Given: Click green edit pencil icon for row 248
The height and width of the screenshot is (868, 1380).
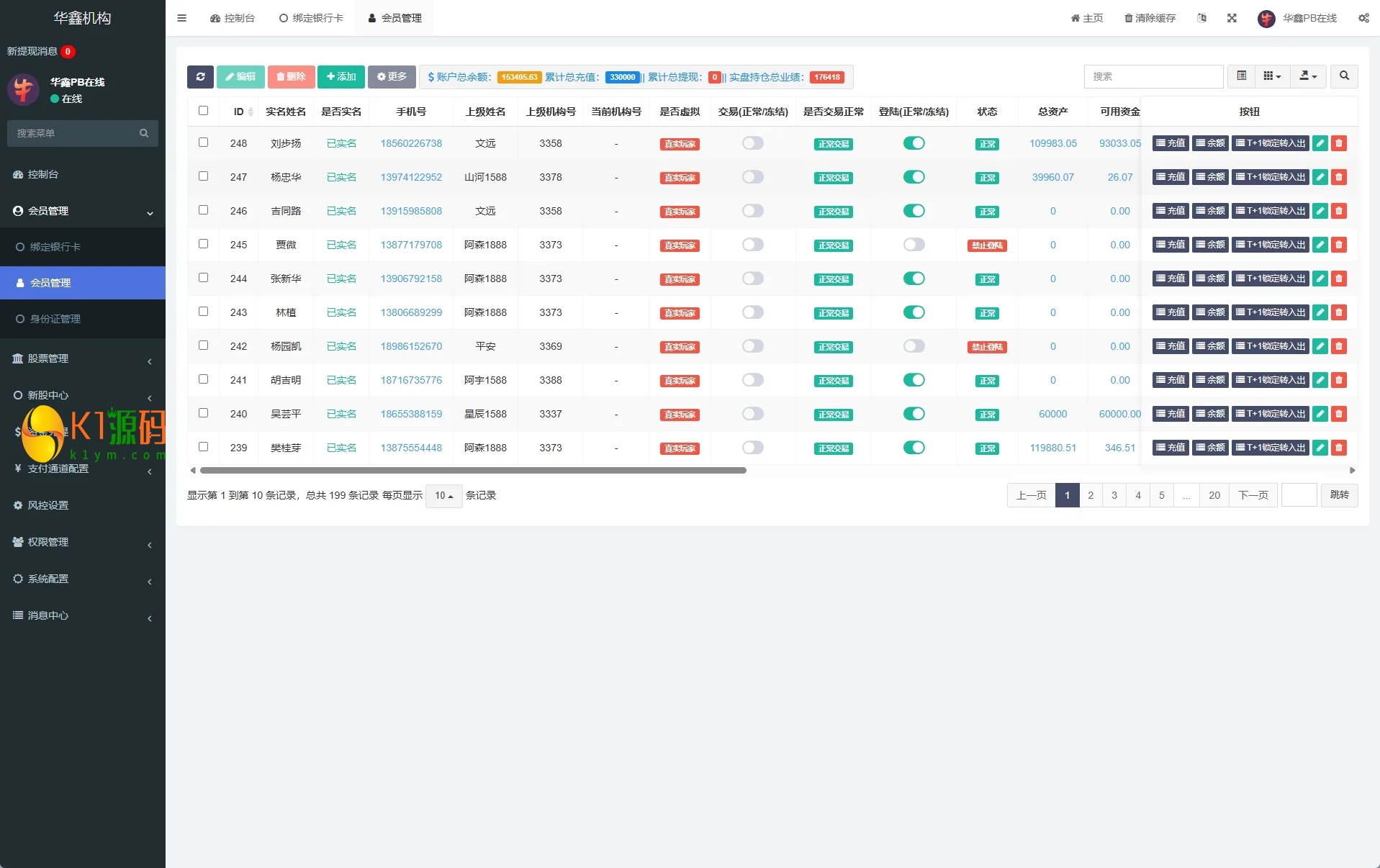Looking at the screenshot, I should (1320, 143).
